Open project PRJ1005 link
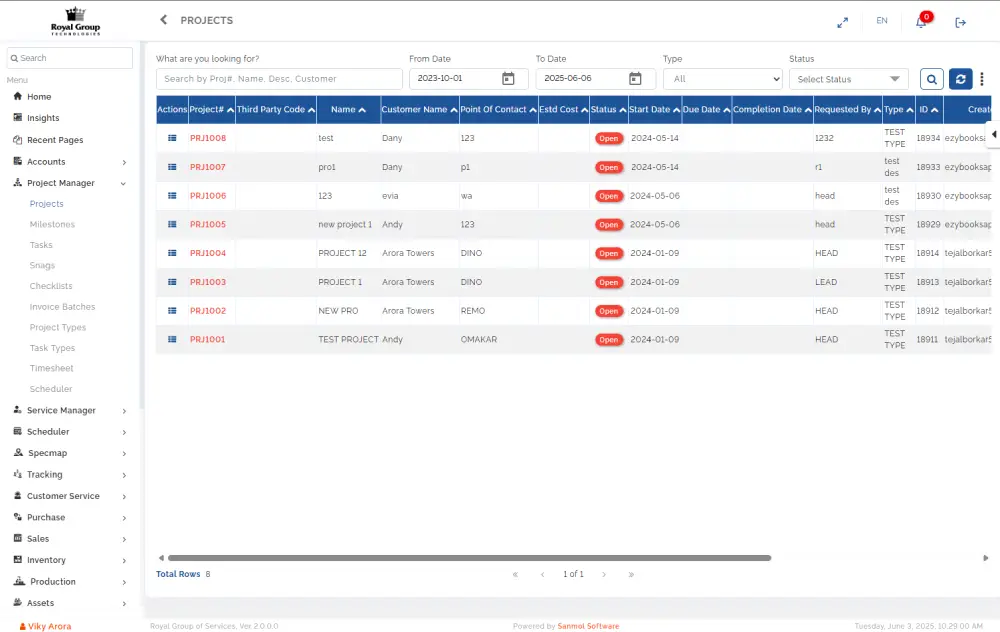 tap(208, 225)
